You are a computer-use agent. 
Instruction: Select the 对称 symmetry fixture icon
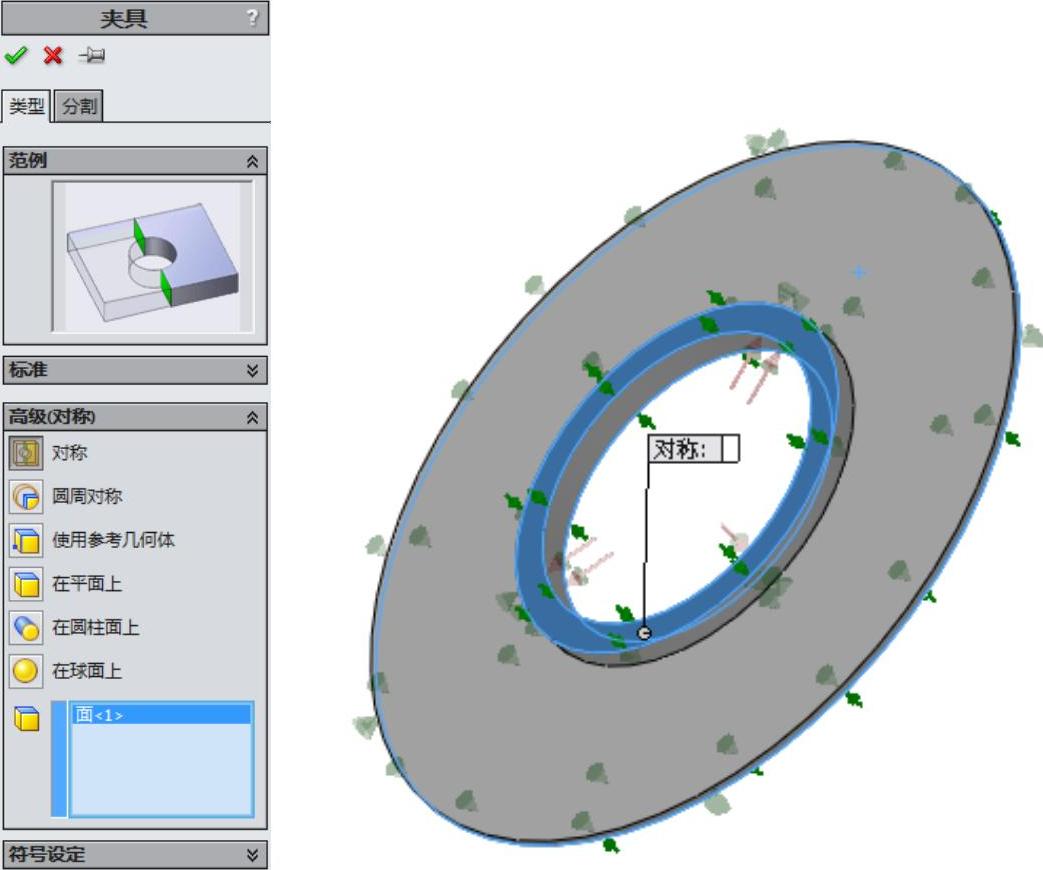click(26, 453)
